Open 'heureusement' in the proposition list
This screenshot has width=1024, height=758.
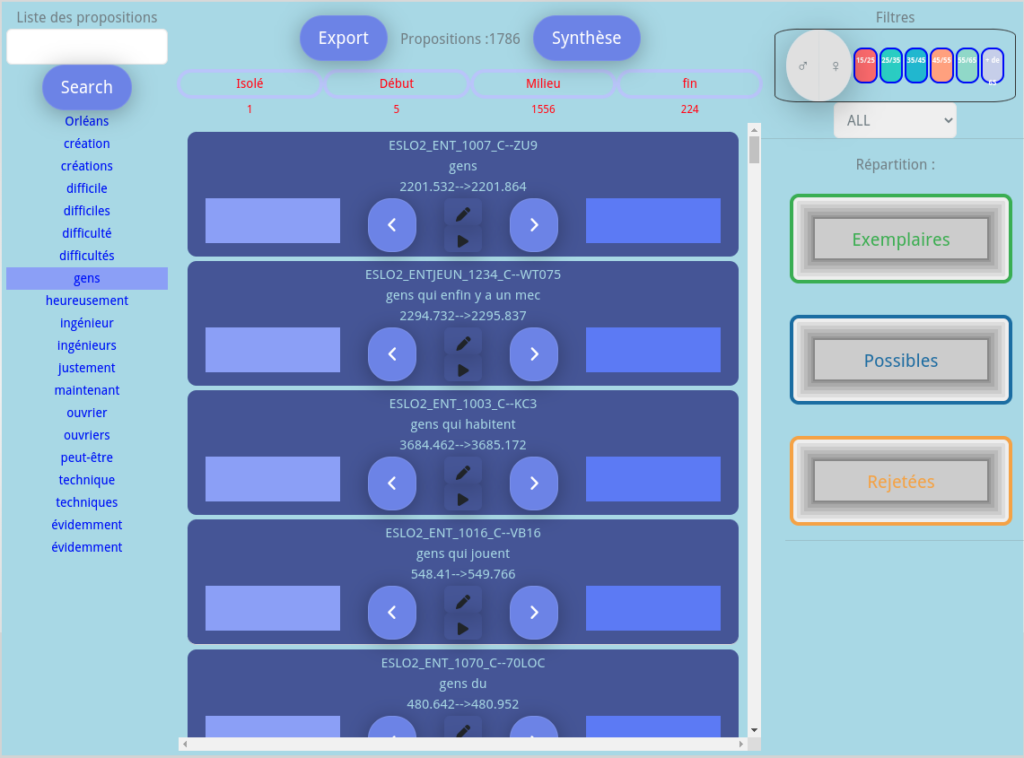[x=87, y=300]
